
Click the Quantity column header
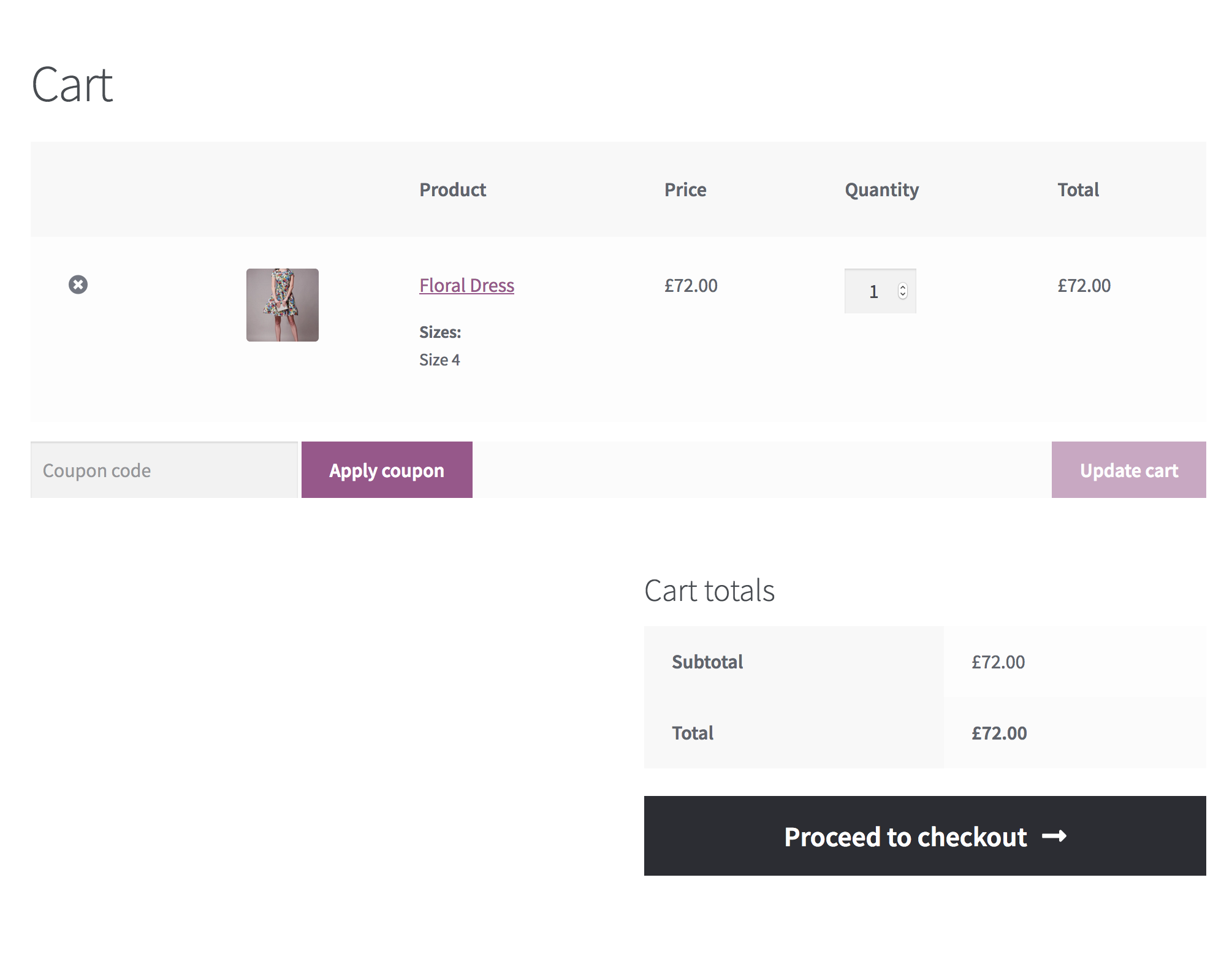[881, 190]
